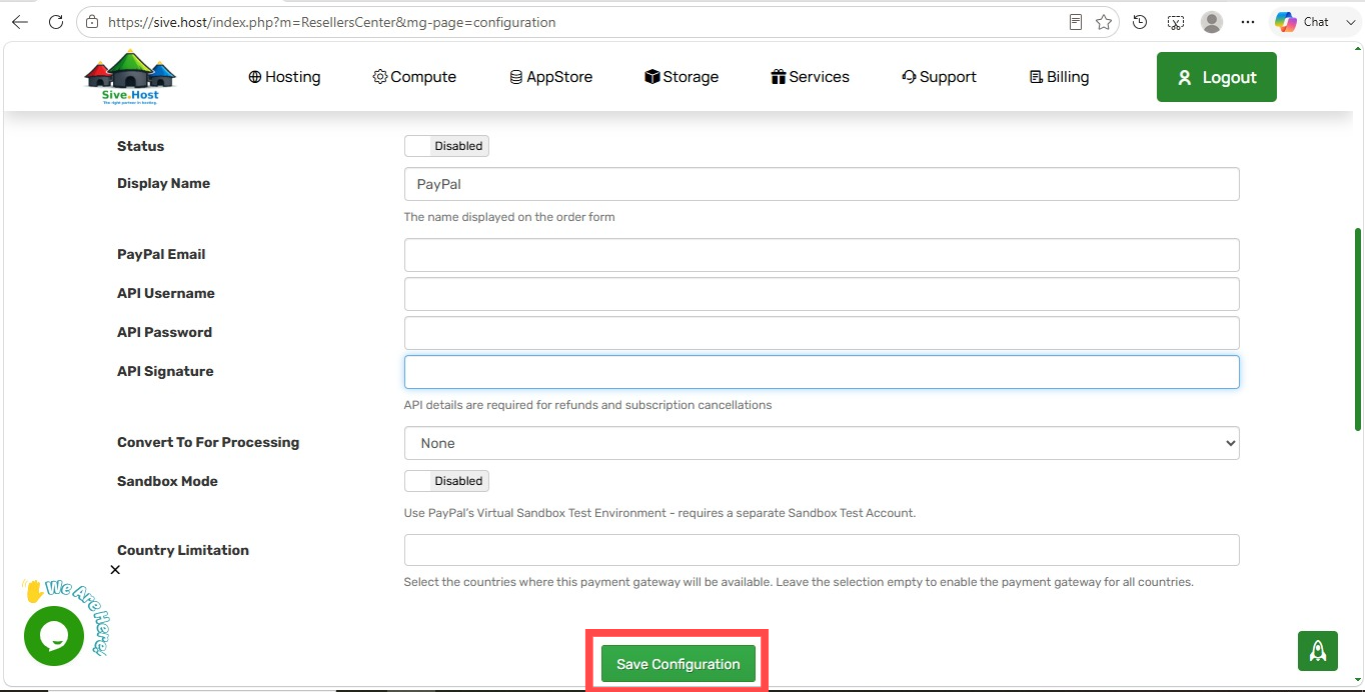Click 'The name displayed on the order form' text
The width and height of the screenshot is (1365, 692).
pos(509,217)
